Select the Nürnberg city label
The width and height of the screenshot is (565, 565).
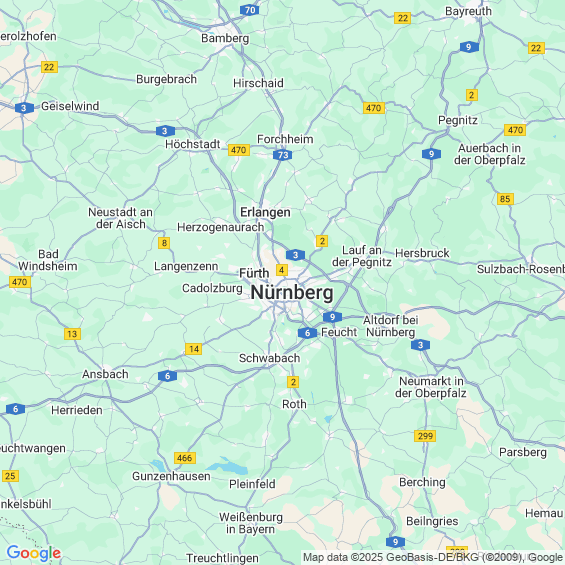pos(292,292)
